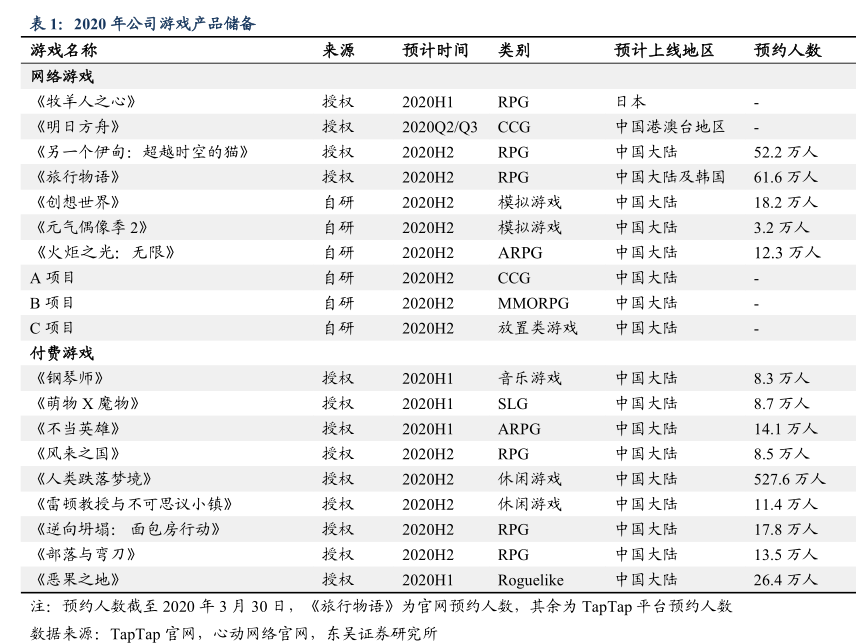
Task: Click the 预计上线地区 column header
Action: (664, 51)
